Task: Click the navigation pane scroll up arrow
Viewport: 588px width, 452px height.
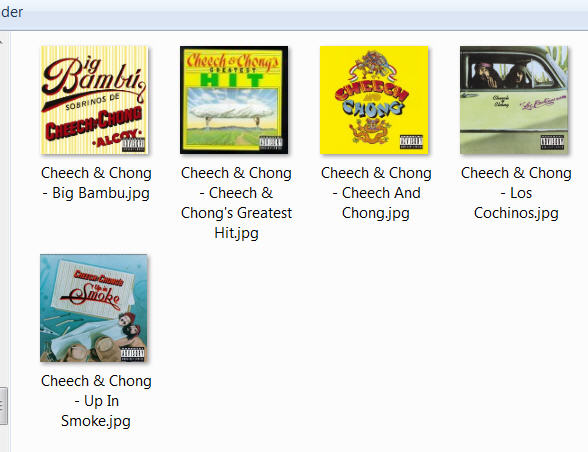Action: (2, 42)
